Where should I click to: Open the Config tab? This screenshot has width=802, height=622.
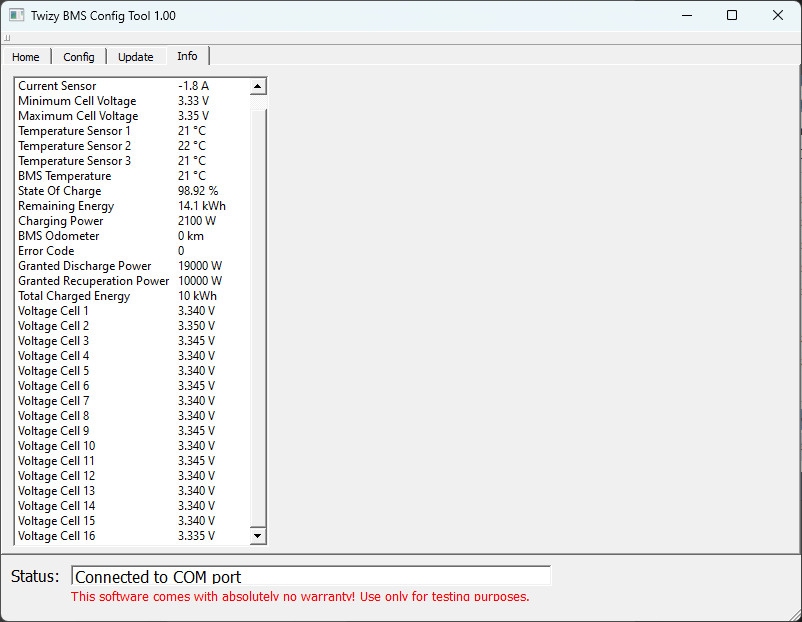(79, 57)
